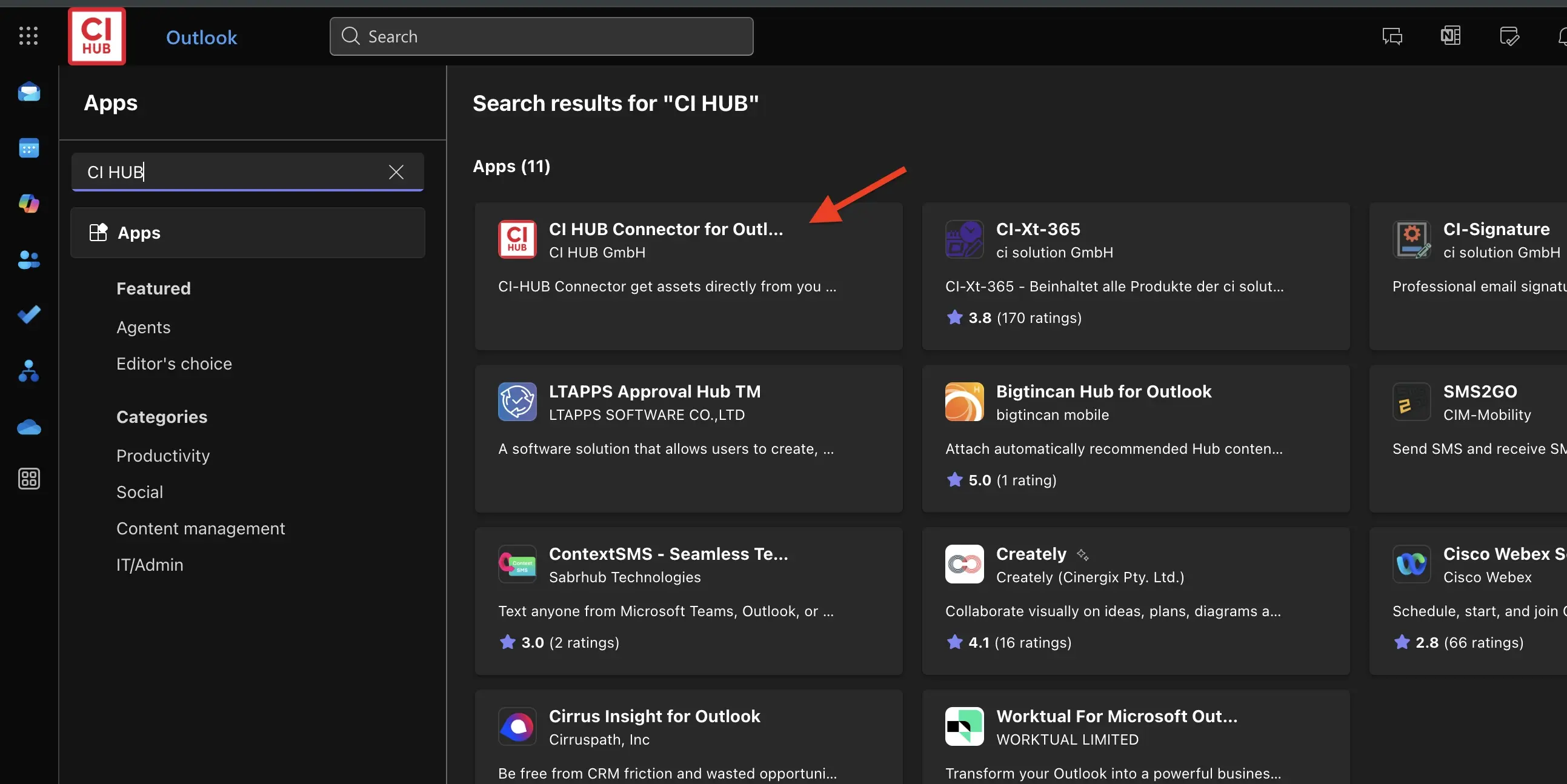This screenshot has height=784, width=1567.
Task: Open LTAPPS Approval Hub TM title
Action: tap(654, 391)
